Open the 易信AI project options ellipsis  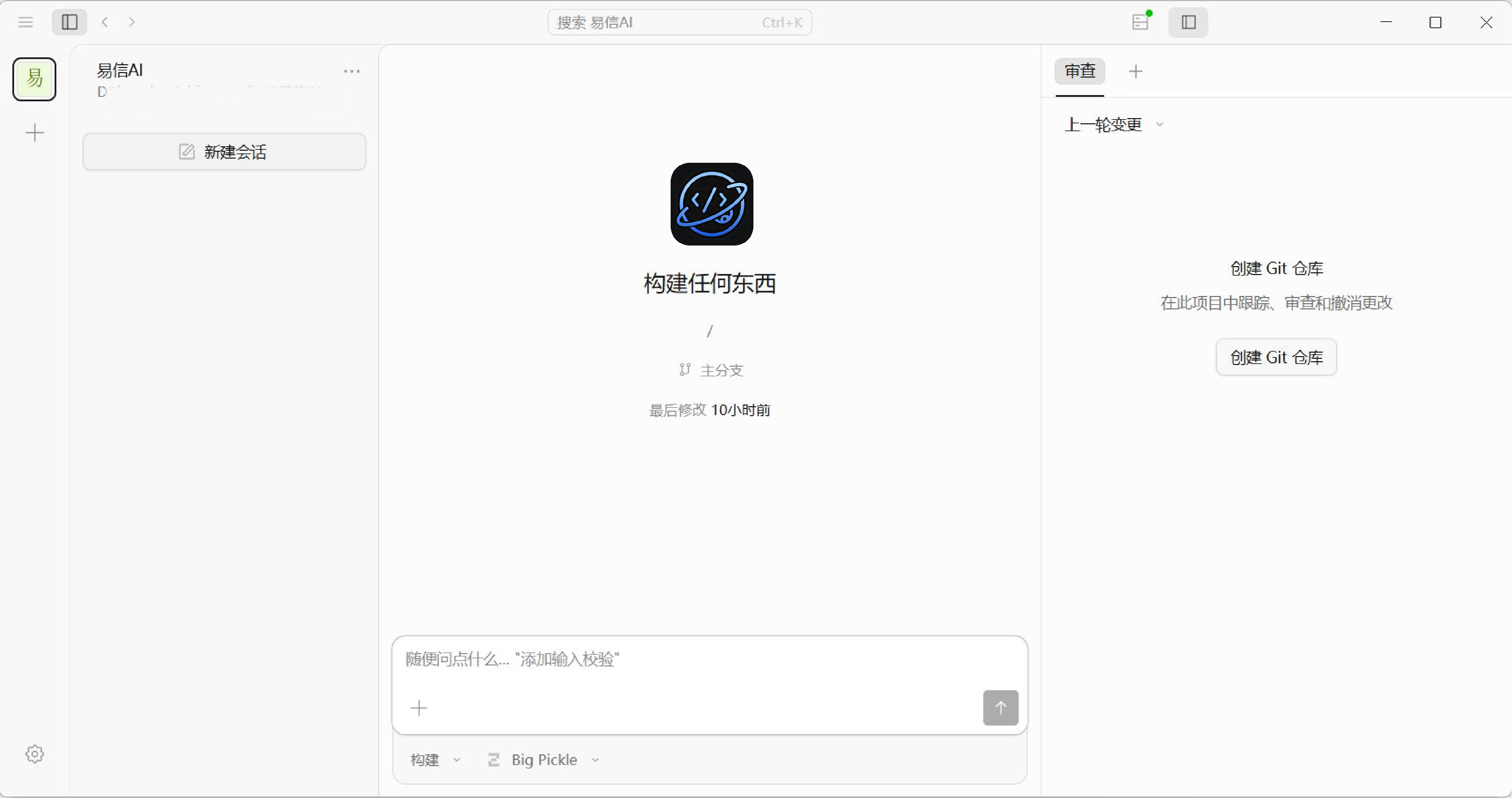pos(351,71)
